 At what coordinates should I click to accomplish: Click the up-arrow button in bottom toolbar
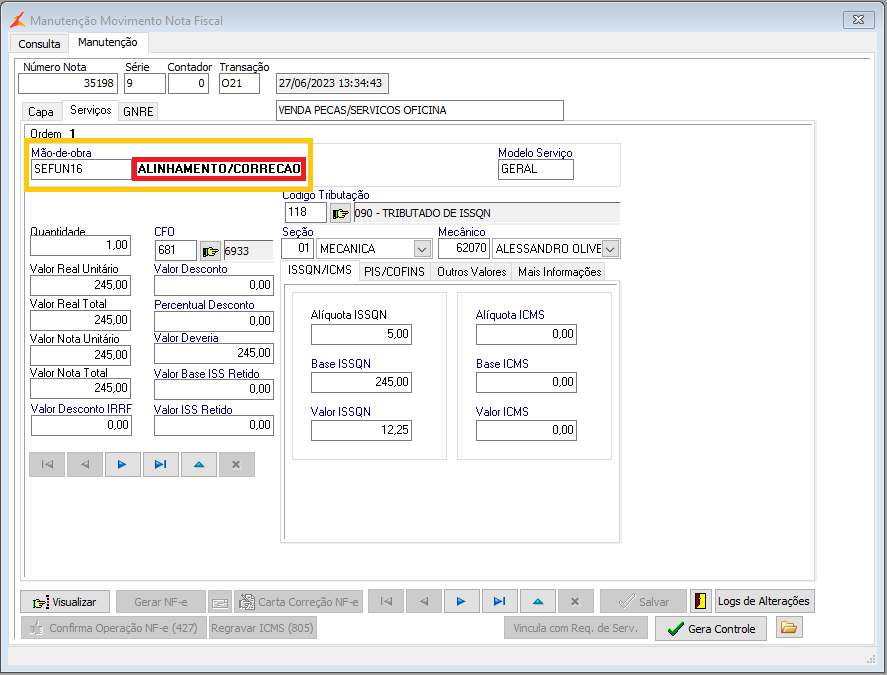(x=537, y=601)
